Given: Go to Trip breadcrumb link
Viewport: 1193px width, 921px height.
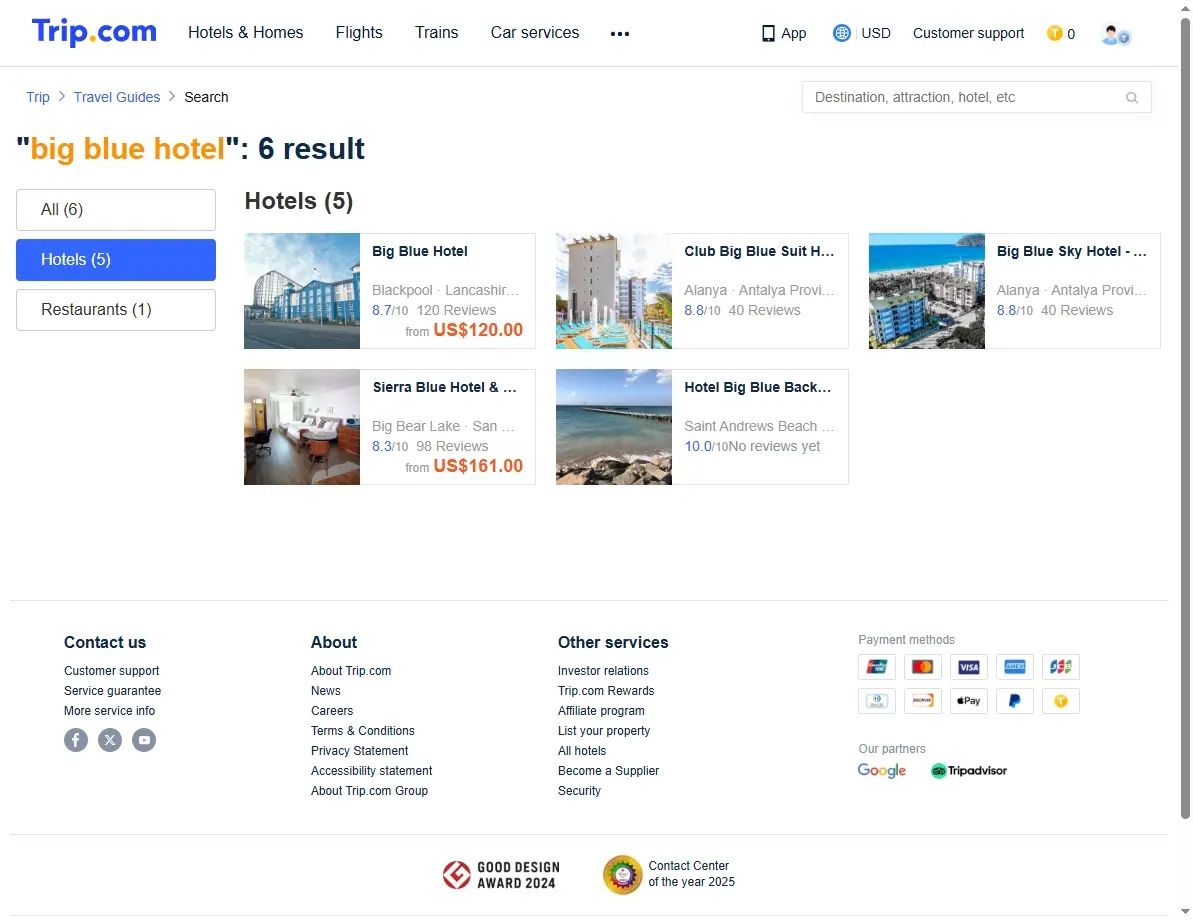Looking at the screenshot, I should 38,97.
